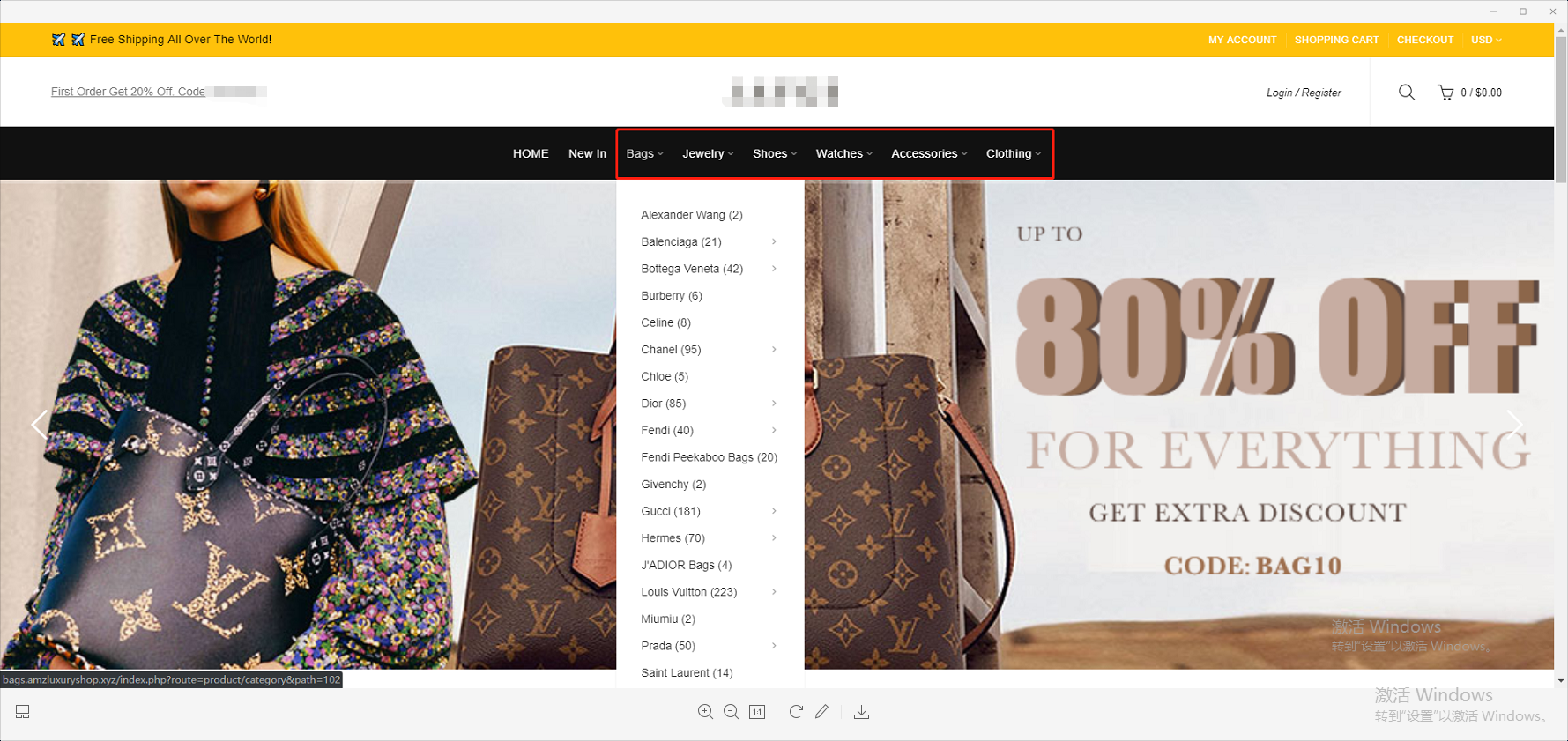Open the Bags menu
Screen dimensions: 1568x741
pos(644,153)
